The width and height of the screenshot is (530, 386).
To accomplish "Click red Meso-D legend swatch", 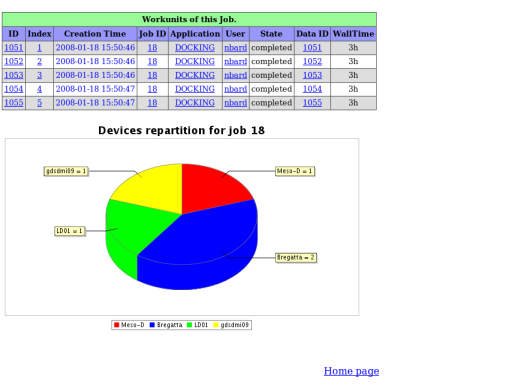I will click(x=117, y=325).
